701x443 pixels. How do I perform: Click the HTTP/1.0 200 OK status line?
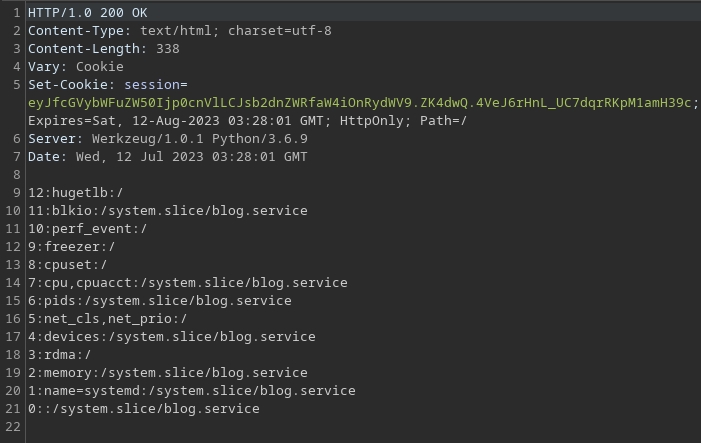point(87,13)
